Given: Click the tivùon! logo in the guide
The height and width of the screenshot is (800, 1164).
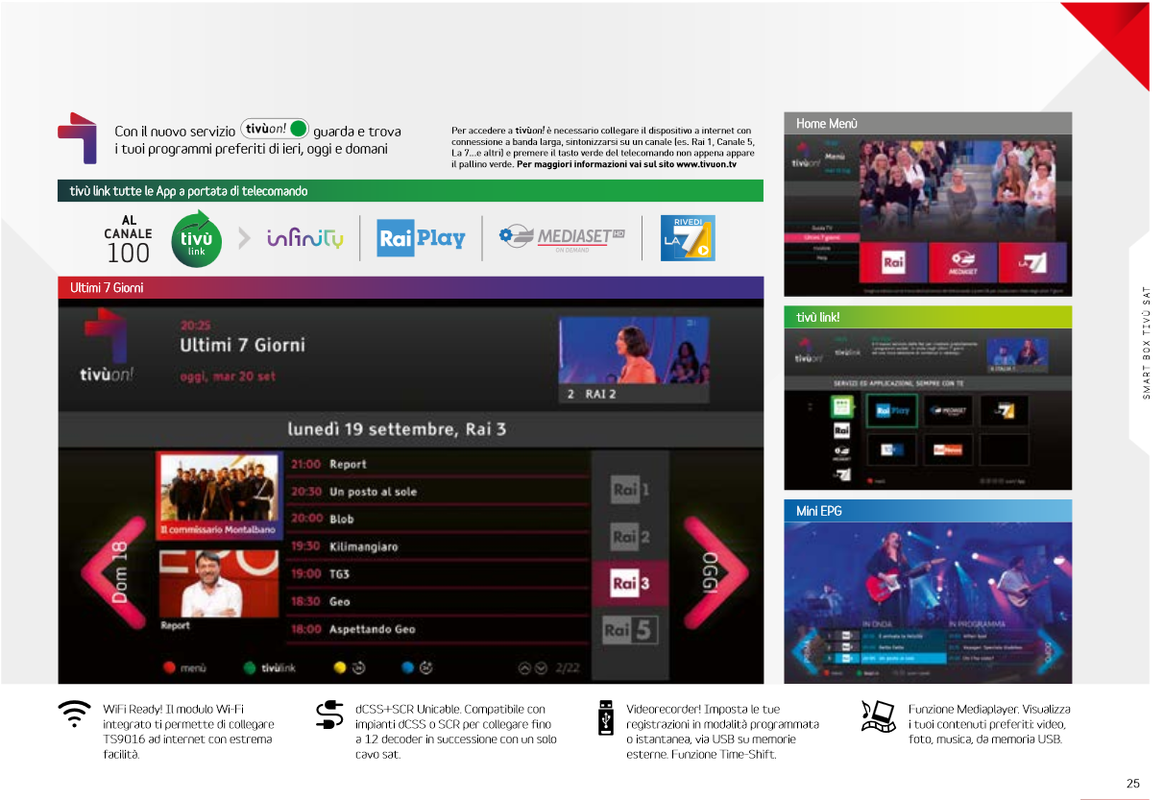Looking at the screenshot, I should click(106, 345).
